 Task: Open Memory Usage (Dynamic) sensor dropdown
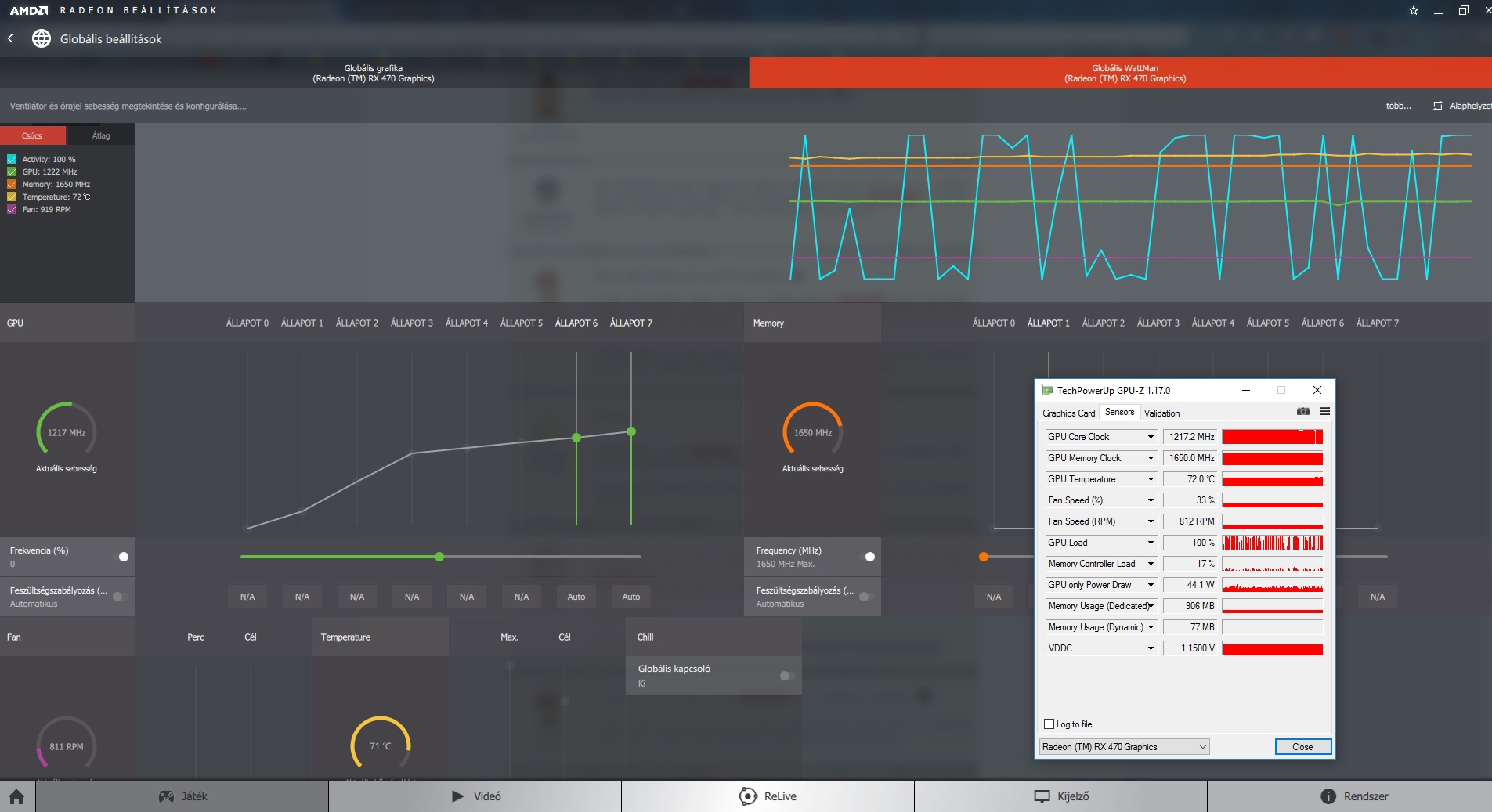(x=1151, y=627)
